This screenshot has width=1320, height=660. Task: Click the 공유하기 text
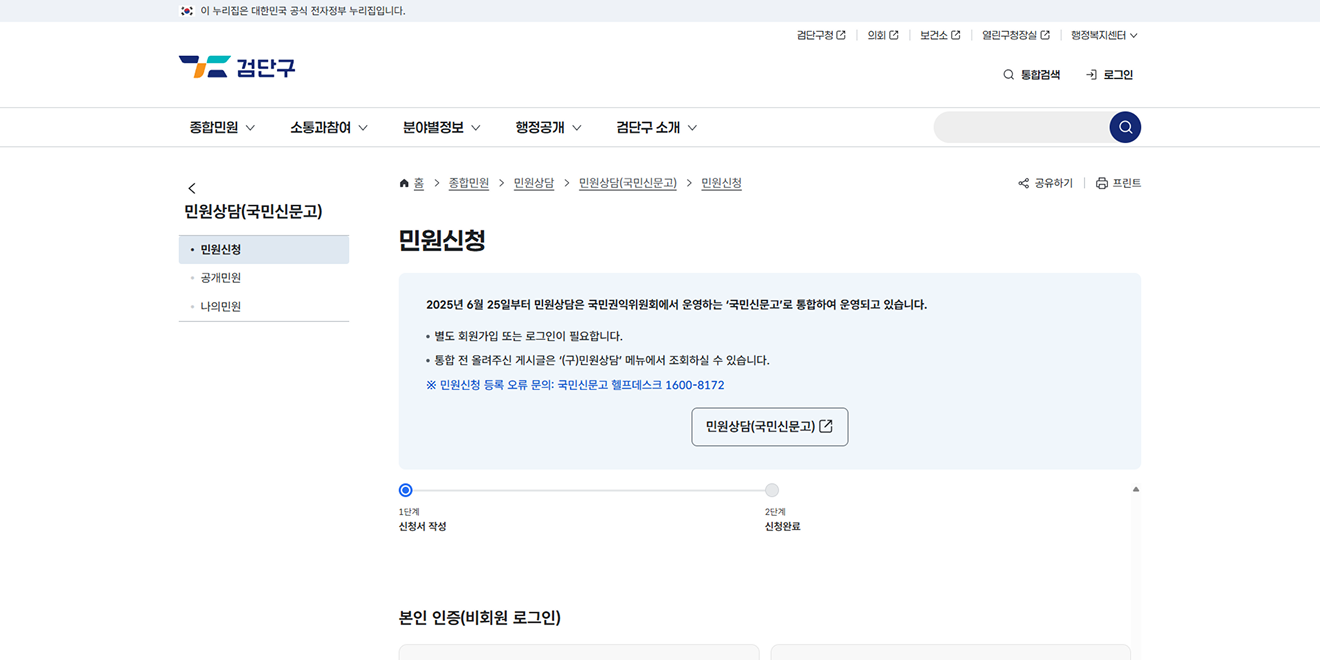(1053, 183)
